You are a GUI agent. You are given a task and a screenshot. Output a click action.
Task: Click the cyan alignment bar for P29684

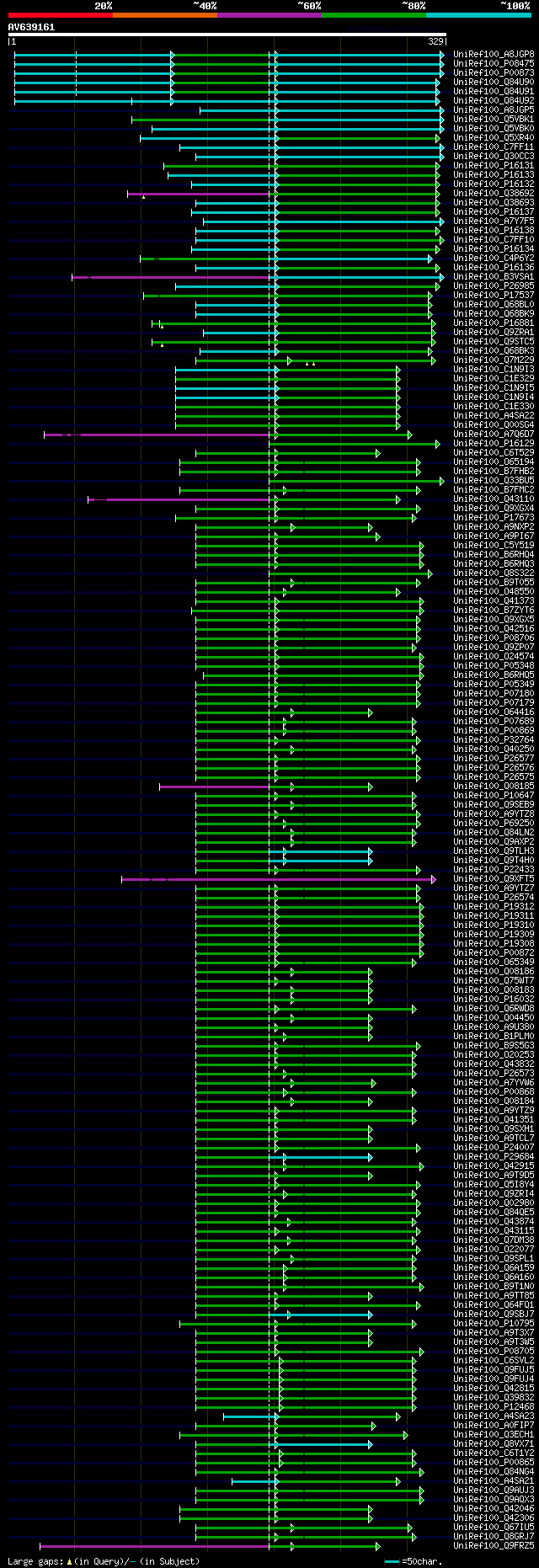pos(321,1157)
